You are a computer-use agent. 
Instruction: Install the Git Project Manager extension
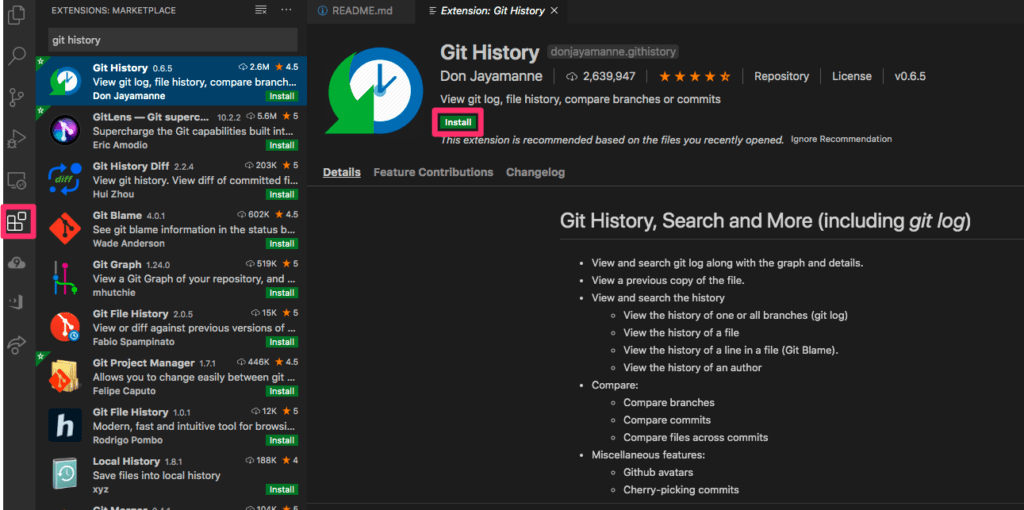(x=282, y=391)
